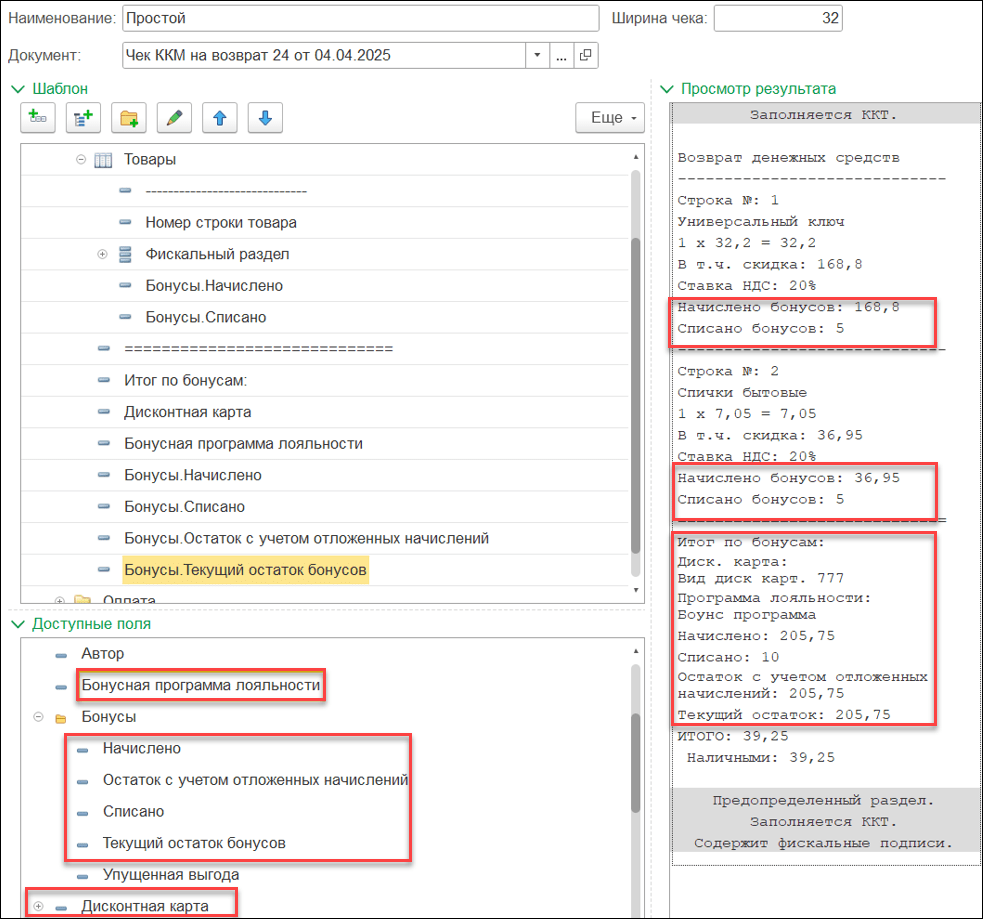Viewport: 983px width, 919px height.
Task: Move template item down with blue arrow
Action: [x=264, y=118]
